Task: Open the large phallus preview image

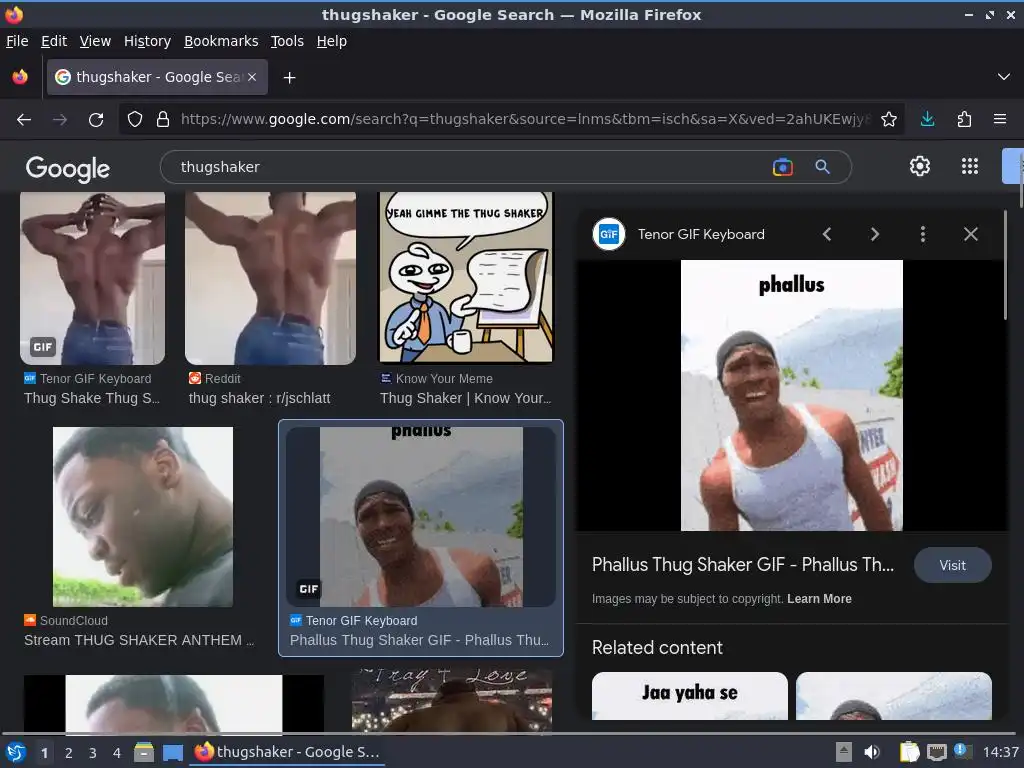Action: (x=792, y=395)
